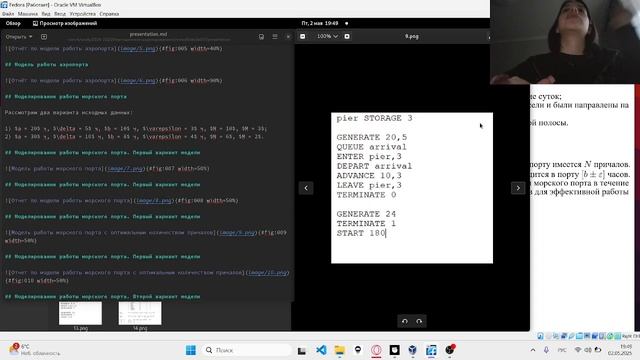Open weather widget showing 6°C
Screen dimensions: 640x360
point(35,350)
